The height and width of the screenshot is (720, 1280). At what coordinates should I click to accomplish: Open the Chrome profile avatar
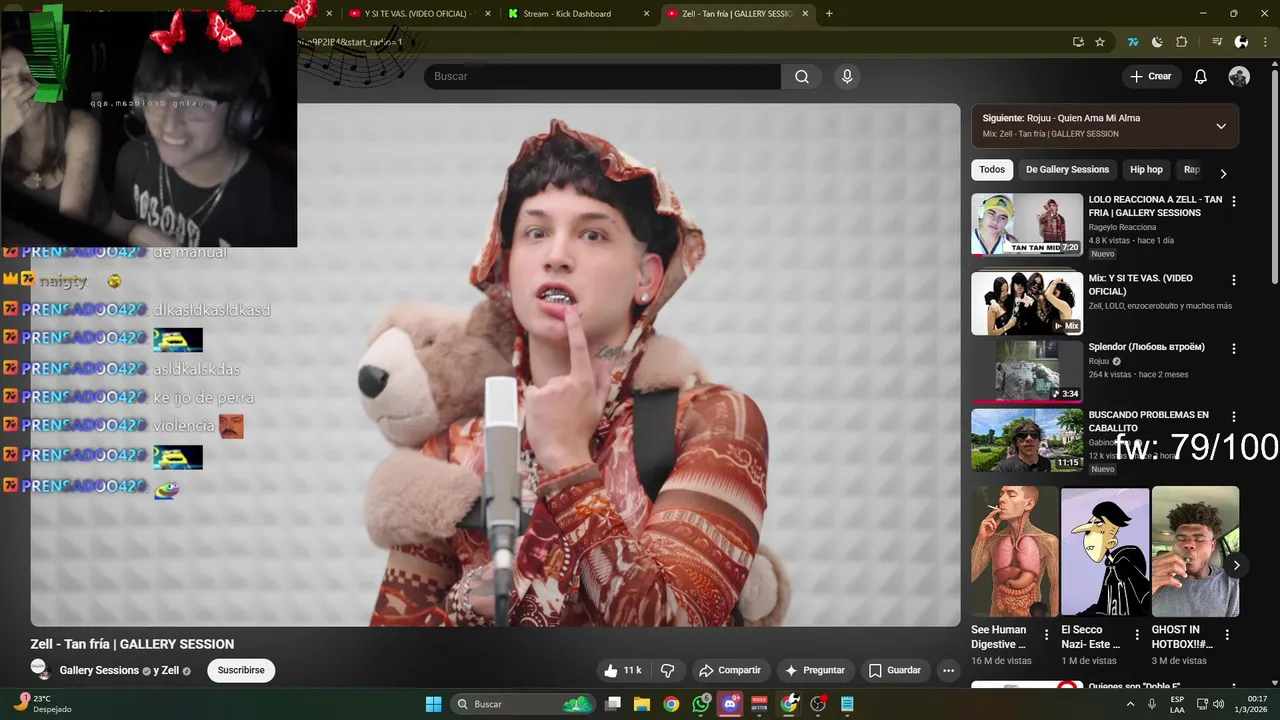(1241, 42)
